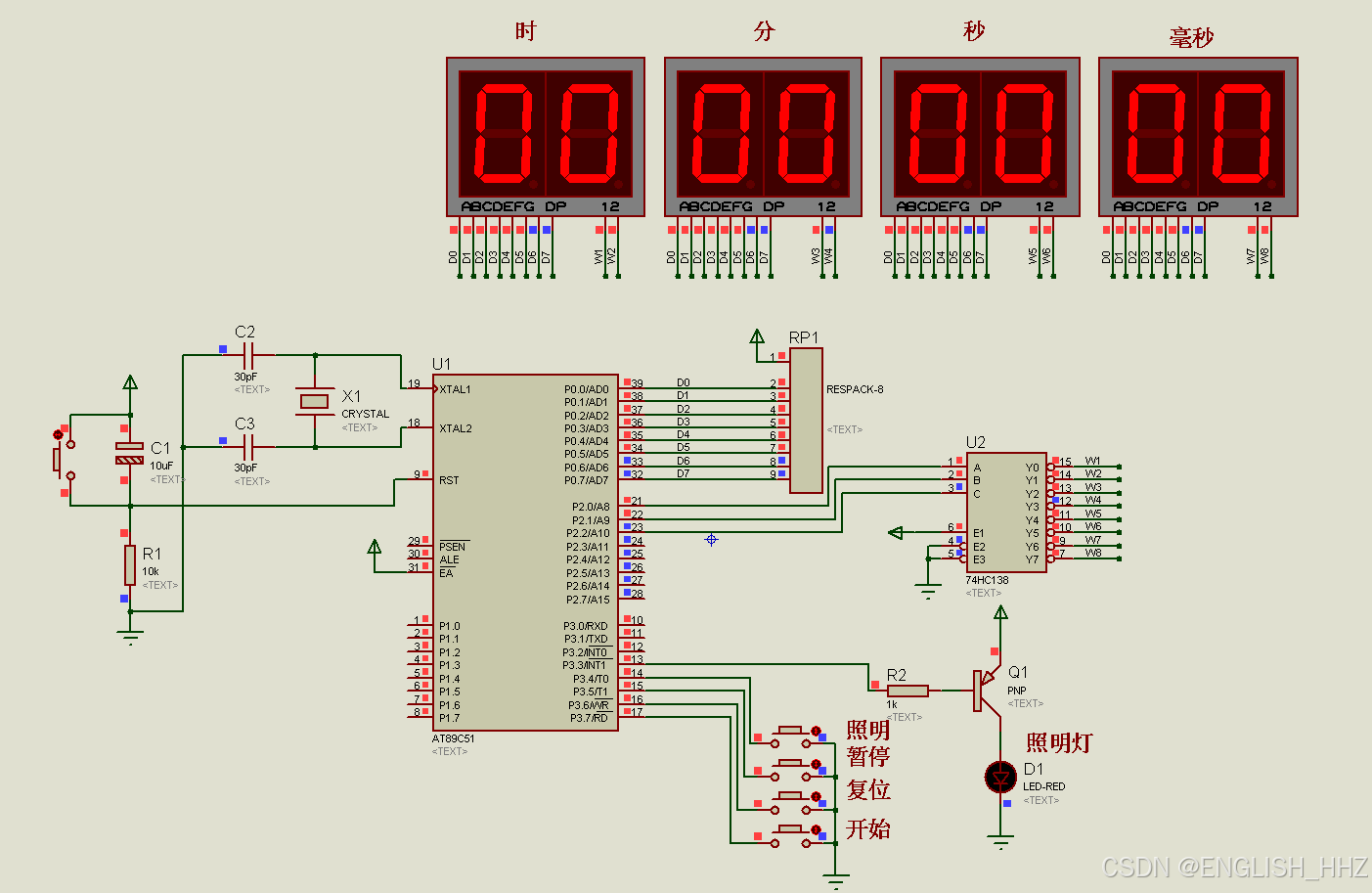Click the CRYSTAL label text
Image resolution: width=1372 pixels, height=893 pixels.
[x=365, y=414]
